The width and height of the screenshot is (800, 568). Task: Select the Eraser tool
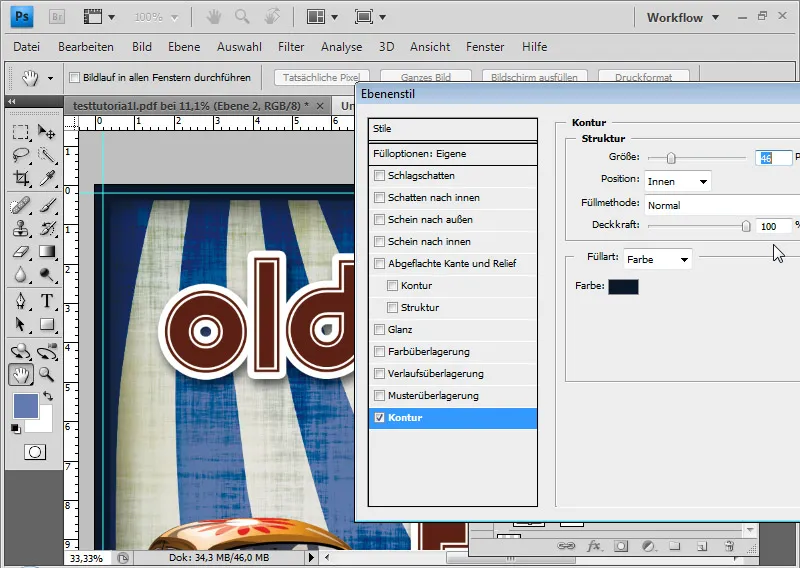pyautogui.click(x=21, y=252)
